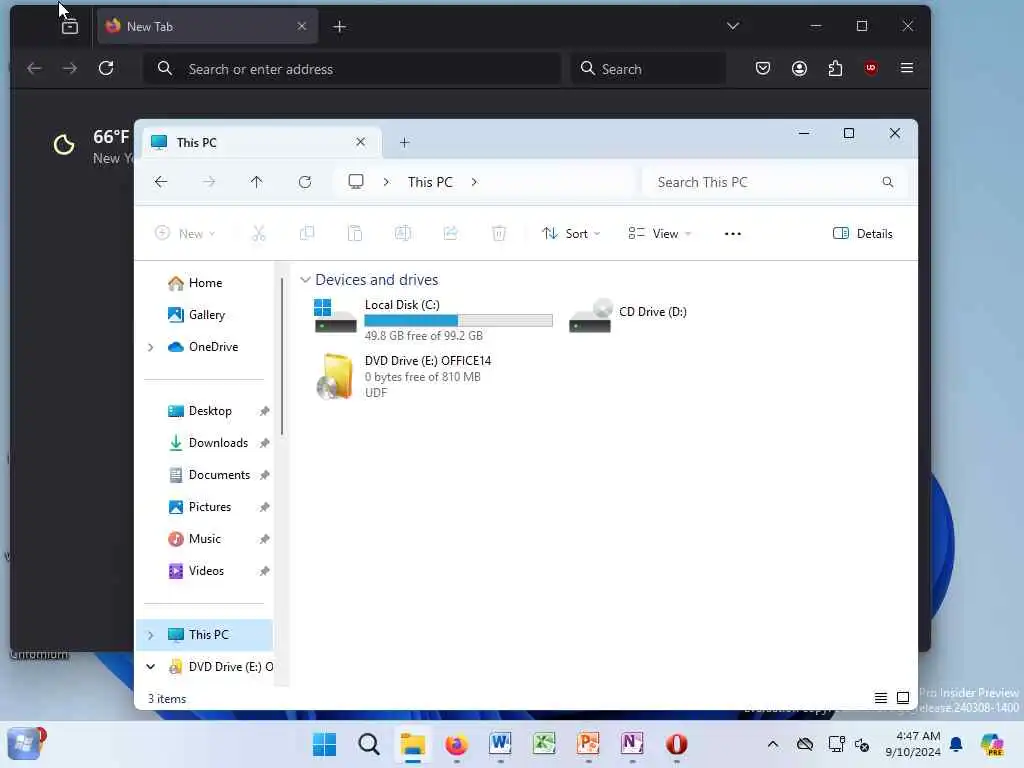This screenshot has height=768, width=1024.
Task: Open Gallery in navigation pane
Action: [x=205, y=315]
